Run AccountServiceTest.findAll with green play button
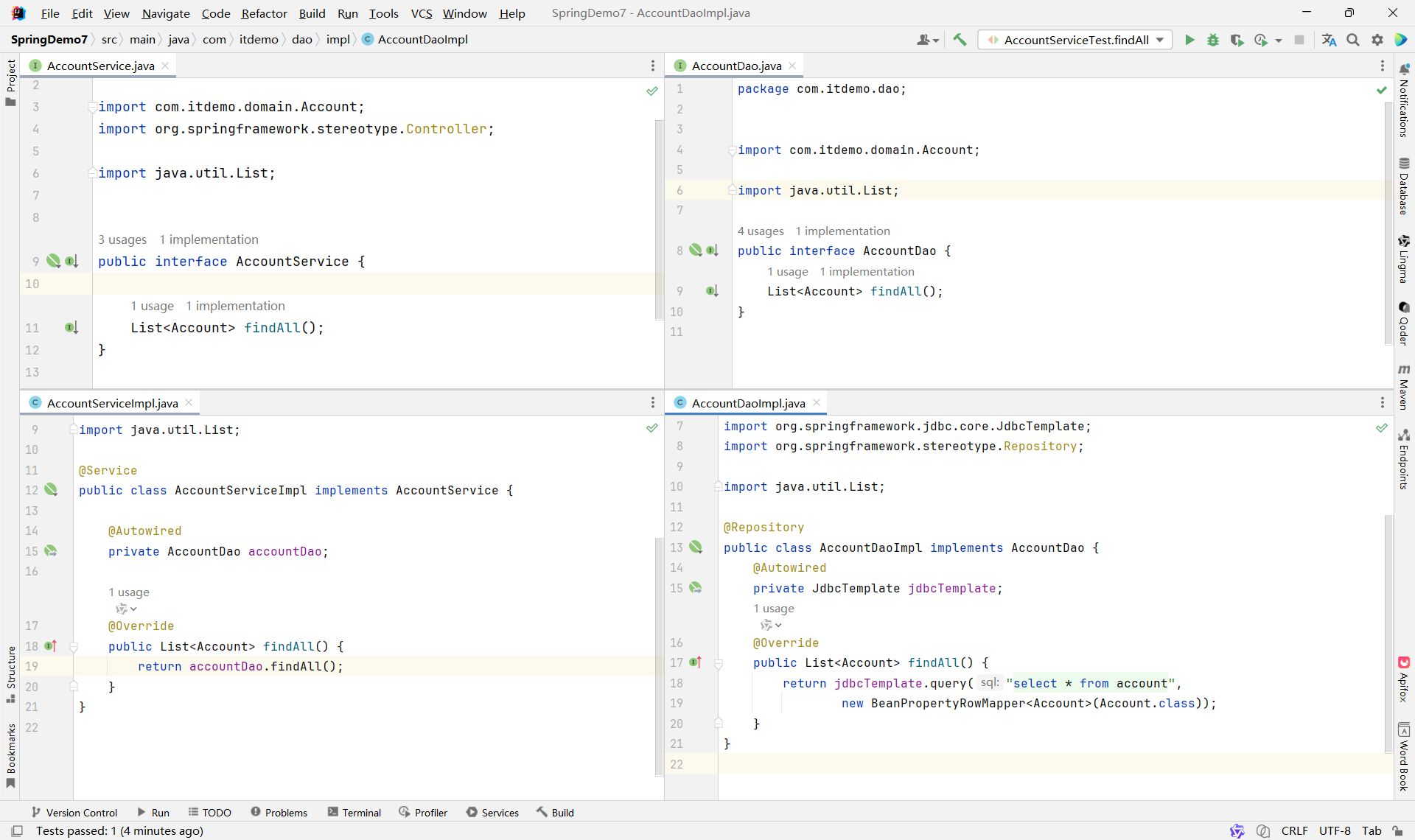The image size is (1415, 840). coord(1189,40)
